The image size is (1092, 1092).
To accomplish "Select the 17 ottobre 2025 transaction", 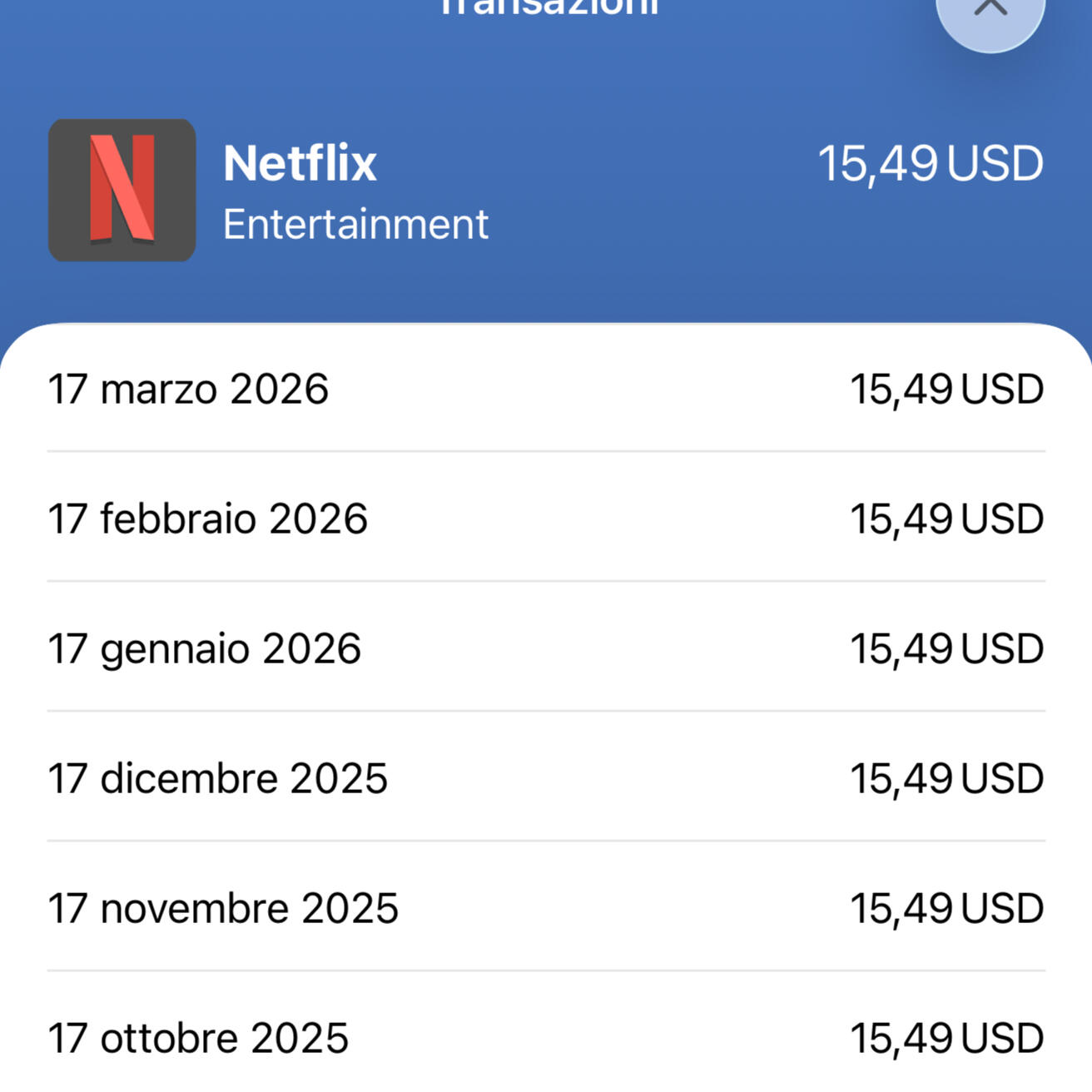I will click(198, 1038).
